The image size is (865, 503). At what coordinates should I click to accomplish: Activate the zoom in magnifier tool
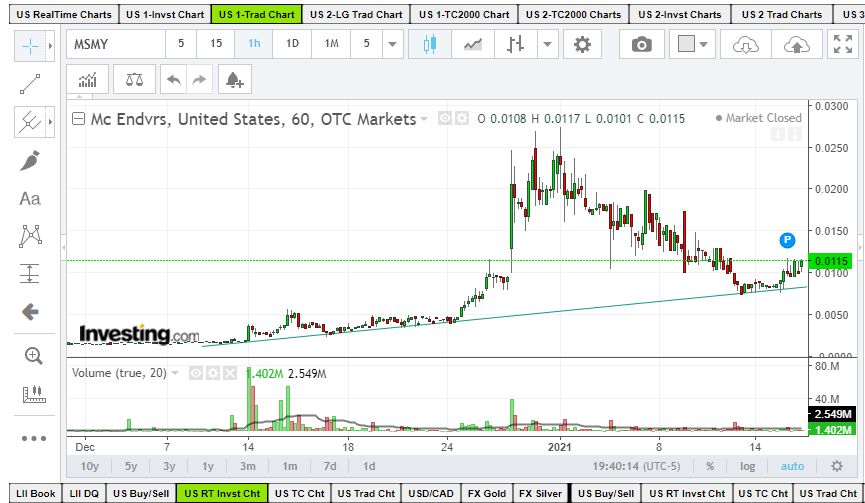33,356
